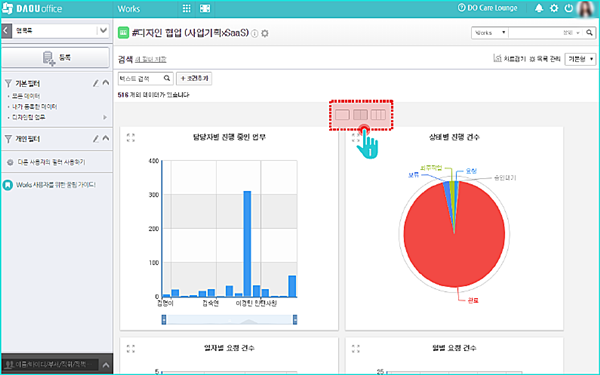Click the green app icon beside title

tap(123, 33)
